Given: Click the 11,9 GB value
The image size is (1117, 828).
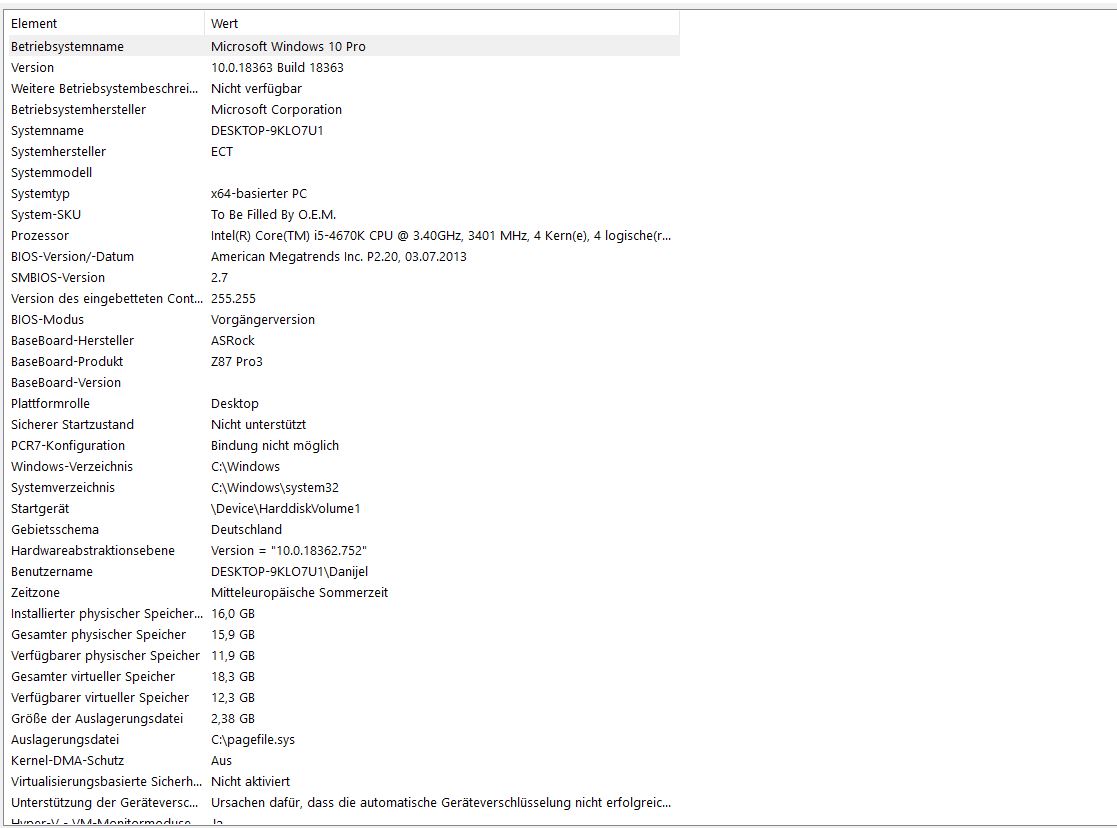Looking at the screenshot, I should point(233,656).
